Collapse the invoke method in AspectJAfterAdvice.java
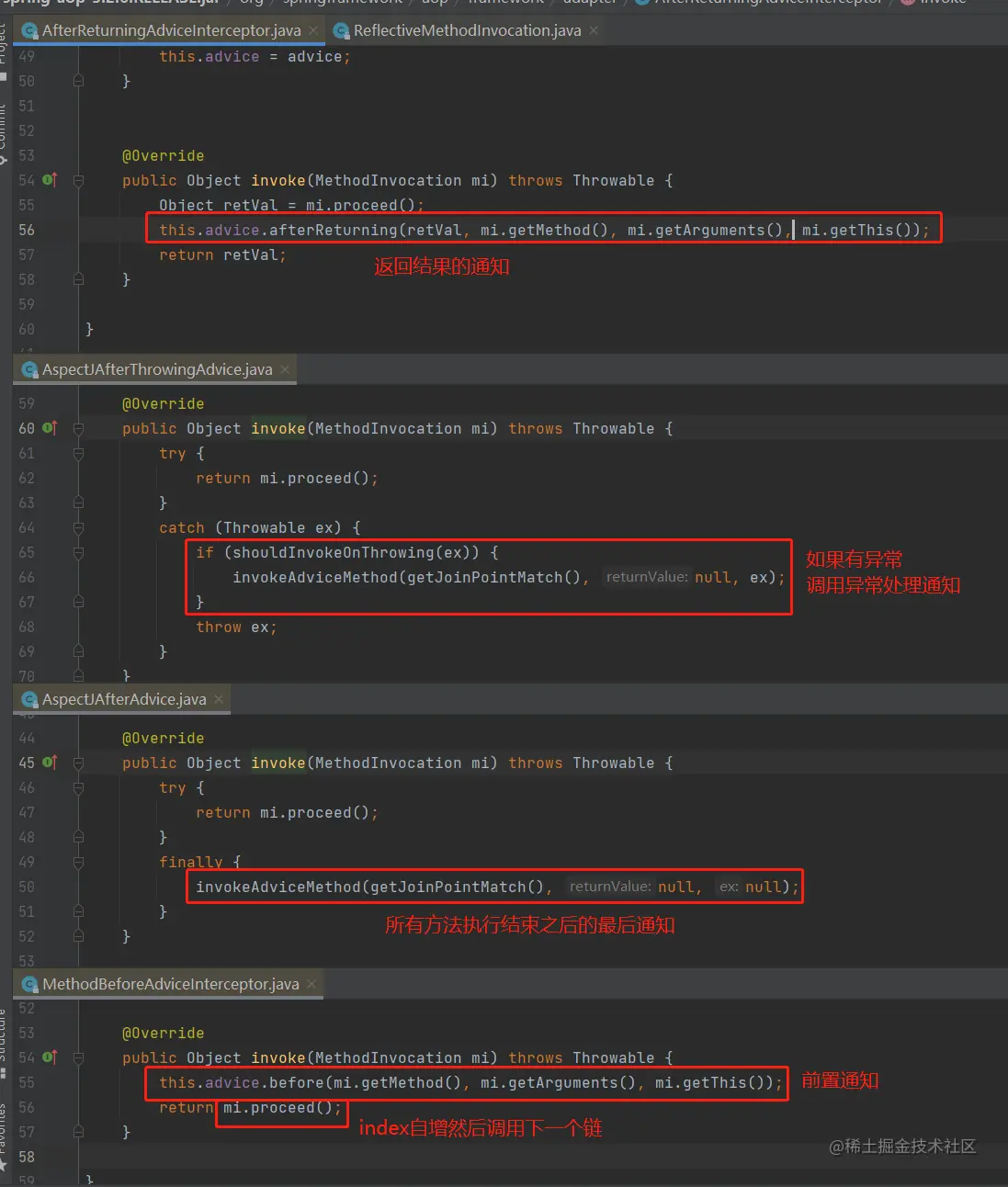Viewport: 1008px width, 1187px height. pos(78,763)
